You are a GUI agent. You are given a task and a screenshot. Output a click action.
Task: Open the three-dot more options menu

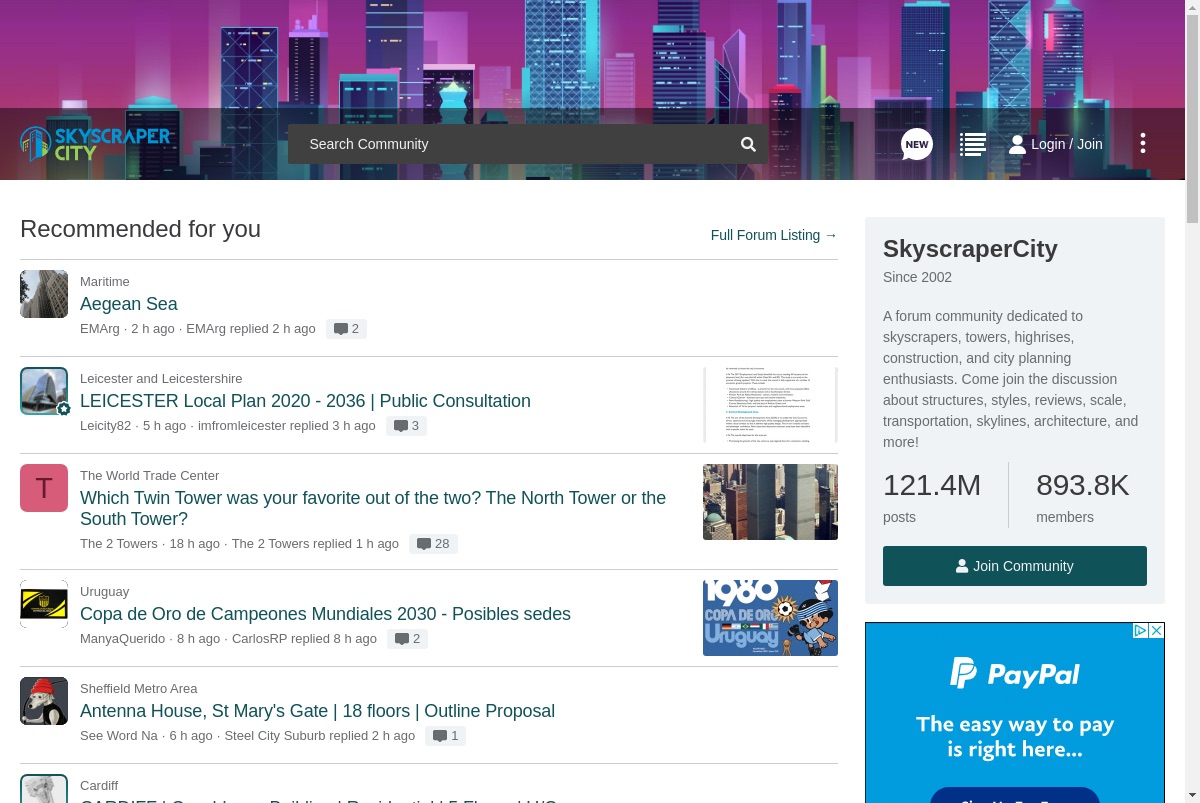tap(1143, 143)
